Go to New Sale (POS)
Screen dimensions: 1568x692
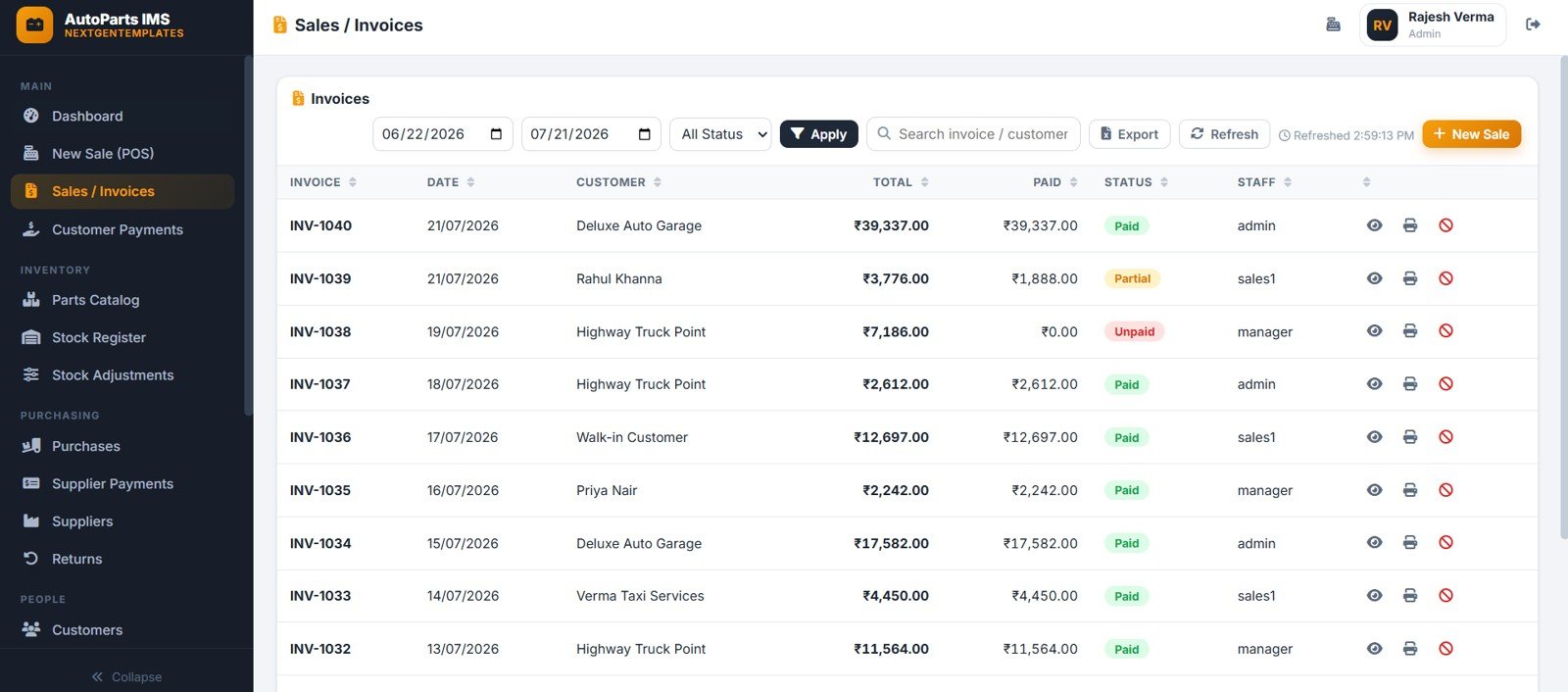tap(122, 153)
